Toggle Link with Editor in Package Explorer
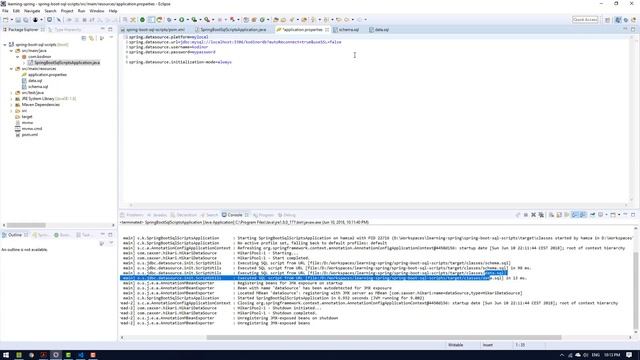 pyautogui.click(x=92, y=38)
